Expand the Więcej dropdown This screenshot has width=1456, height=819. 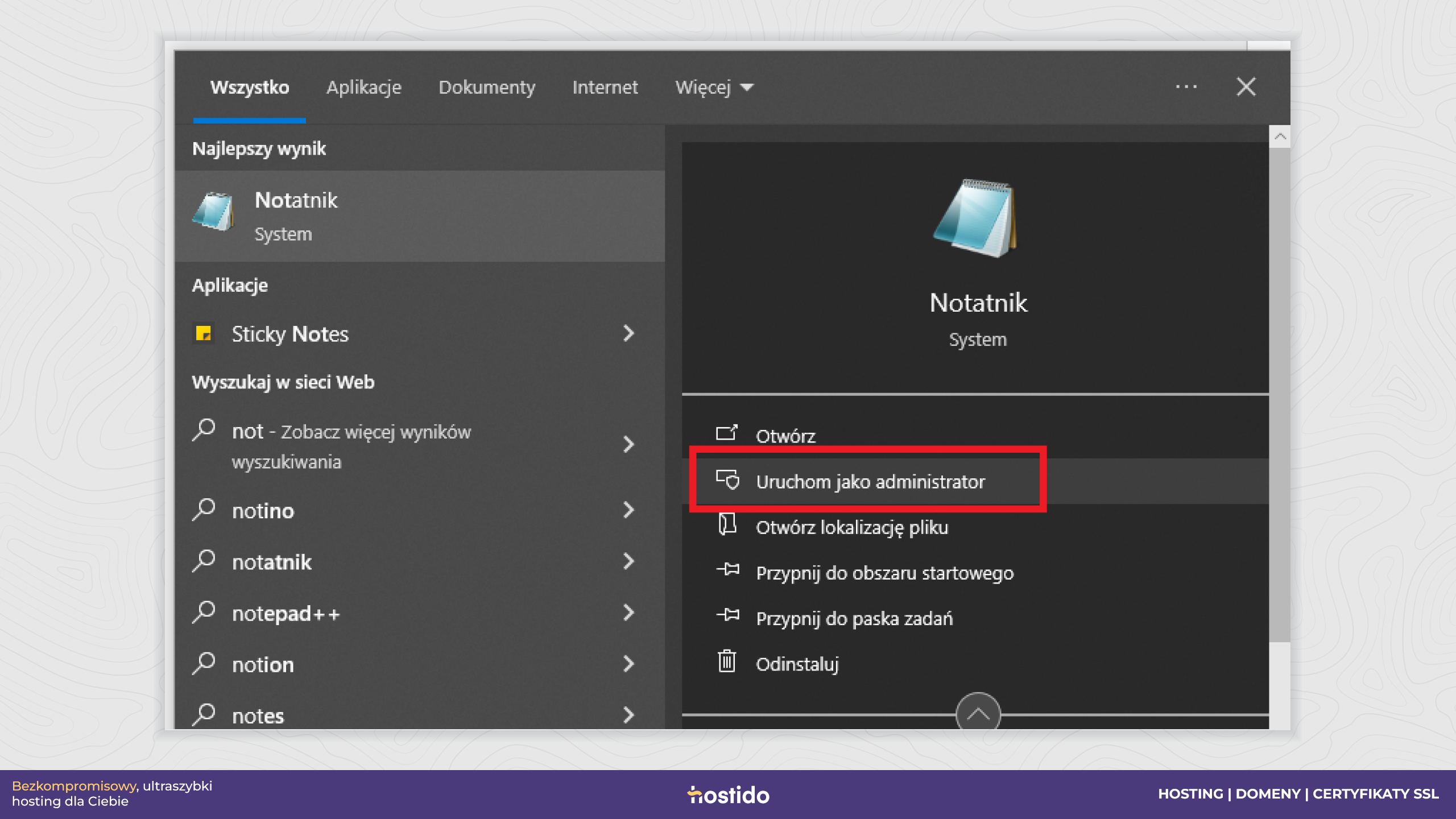[x=714, y=87]
